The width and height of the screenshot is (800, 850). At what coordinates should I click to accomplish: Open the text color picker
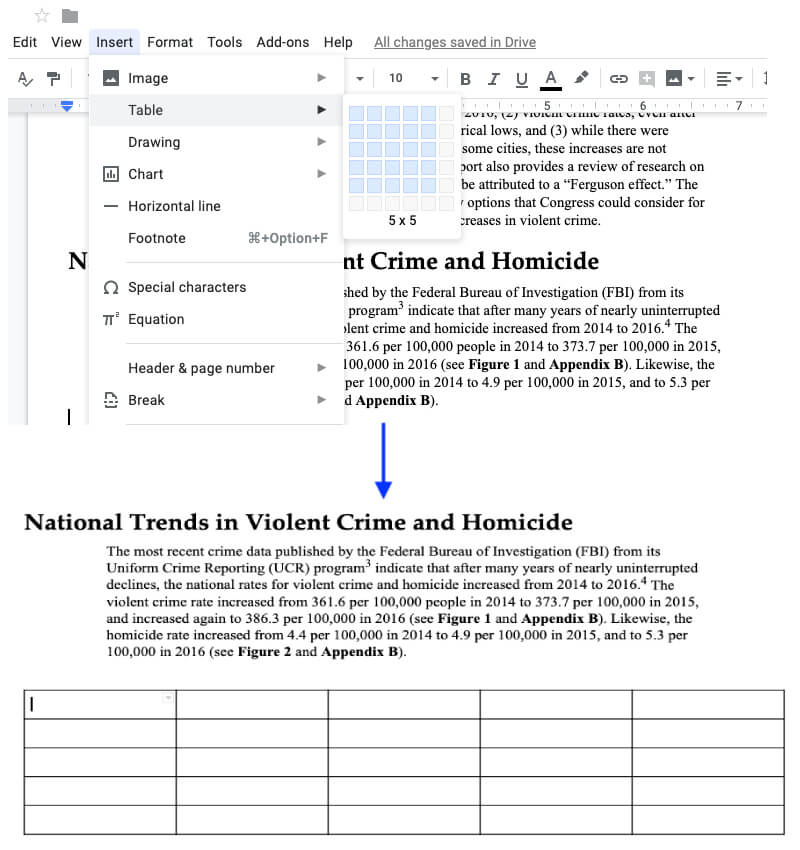tap(549, 78)
